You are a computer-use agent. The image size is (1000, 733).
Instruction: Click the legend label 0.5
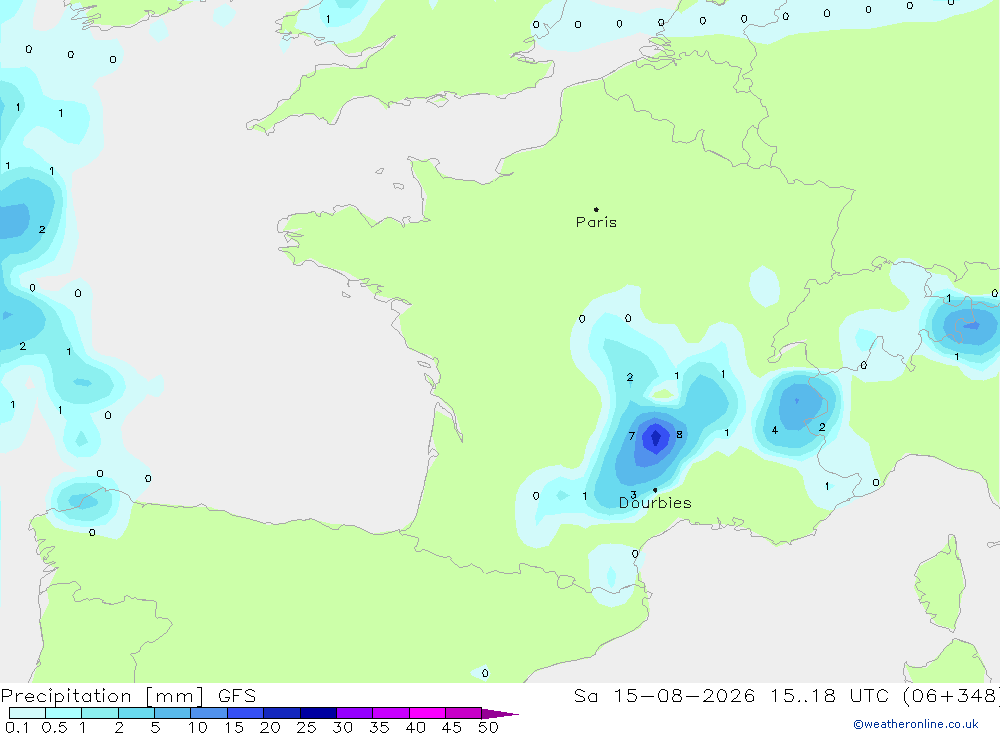coord(54,727)
